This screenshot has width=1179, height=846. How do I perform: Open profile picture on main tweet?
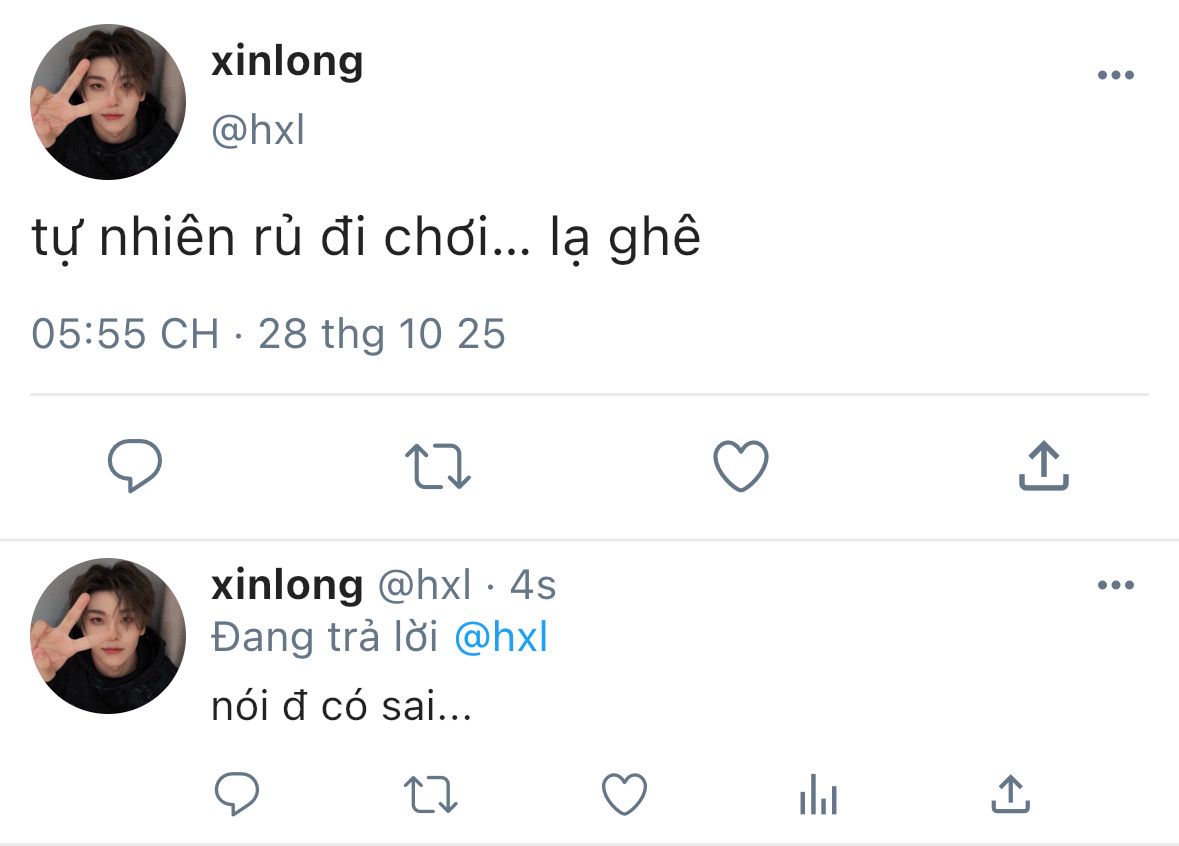(x=108, y=102)
